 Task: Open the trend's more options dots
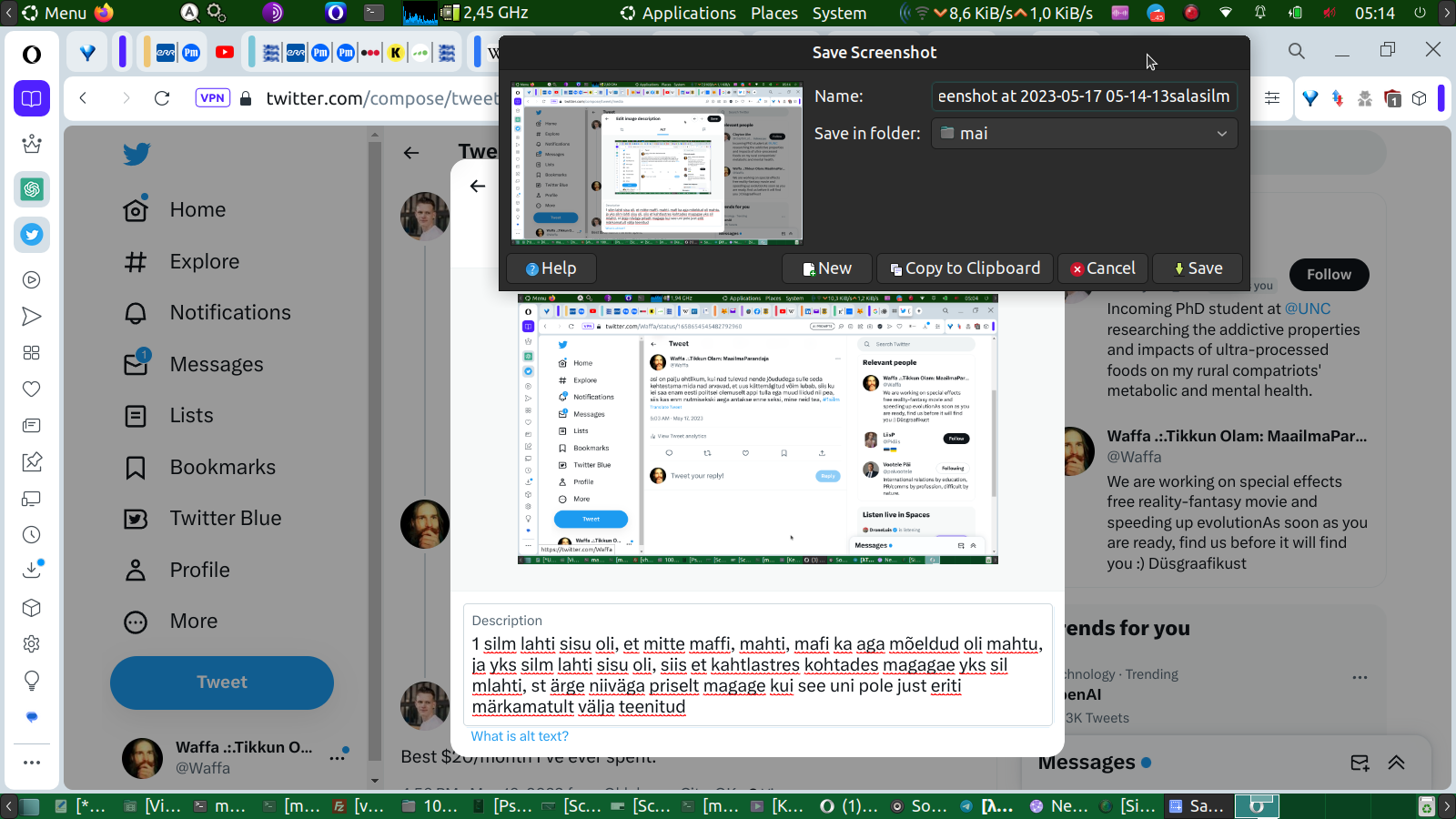pyautogui.click(x=1360, y=677)
